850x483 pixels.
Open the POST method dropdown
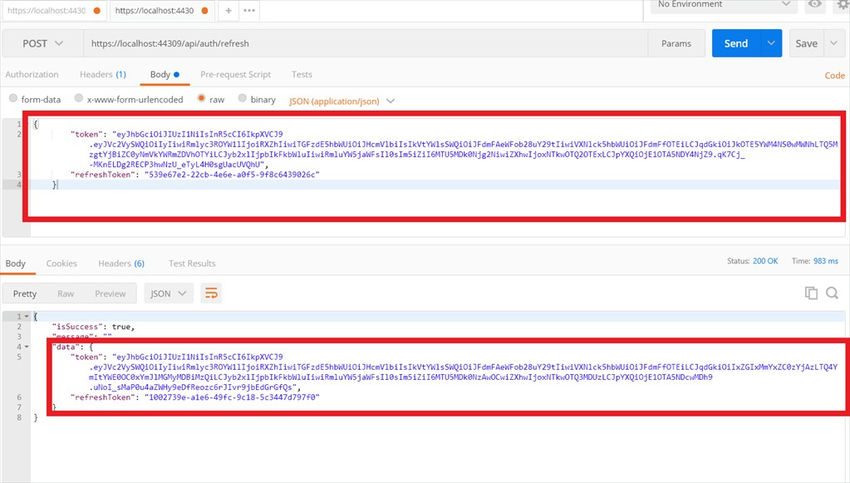(42, 43)
